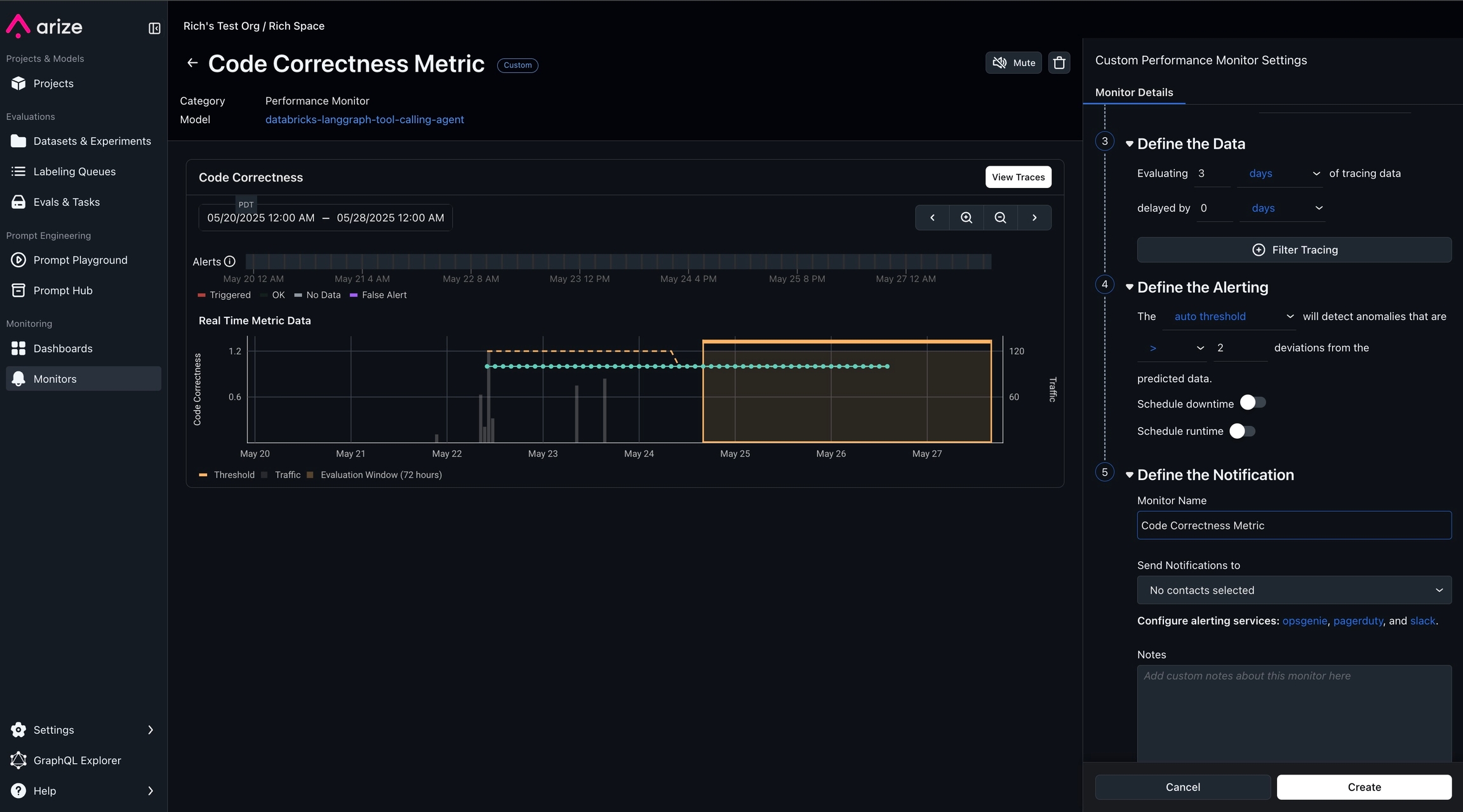This screenshot has width=1463, height=812.
Task: Click the delete monitor trash icon
Action: tap(1059, 63)
